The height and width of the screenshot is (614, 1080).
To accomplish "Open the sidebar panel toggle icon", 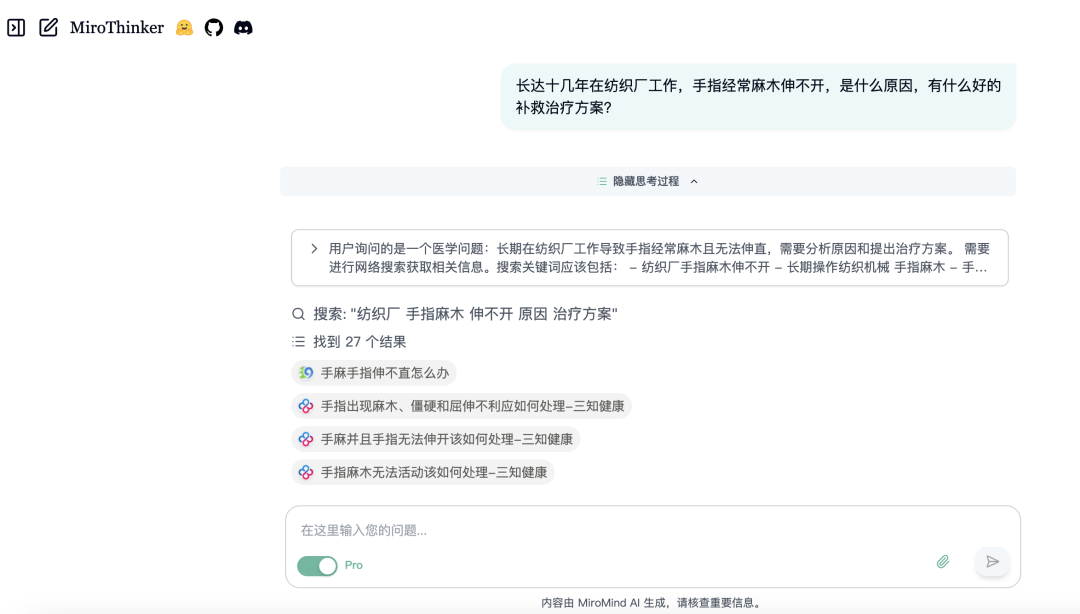I will tap(16, 28).
